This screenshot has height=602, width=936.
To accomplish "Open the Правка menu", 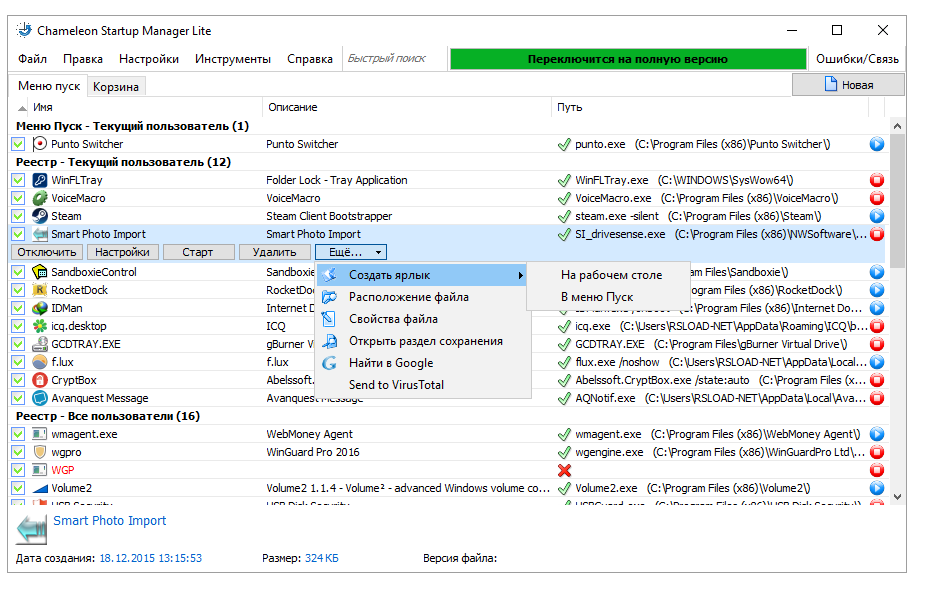I will pos(83,59).
